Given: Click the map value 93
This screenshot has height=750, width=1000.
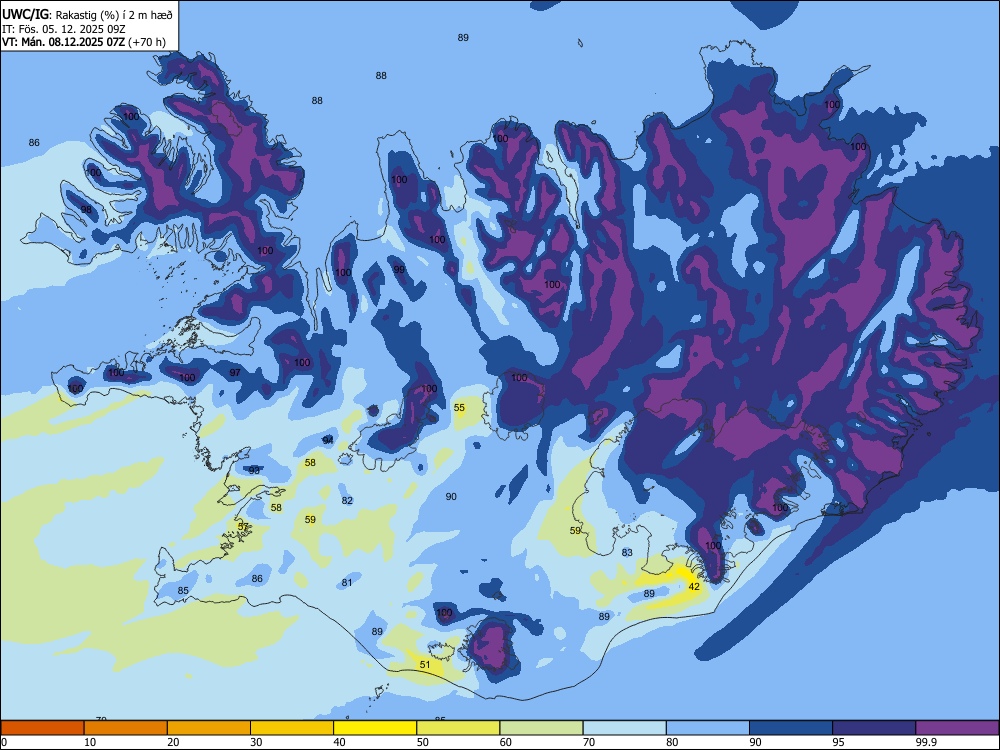Looking at the screenshot, I should tap(254, 470).
